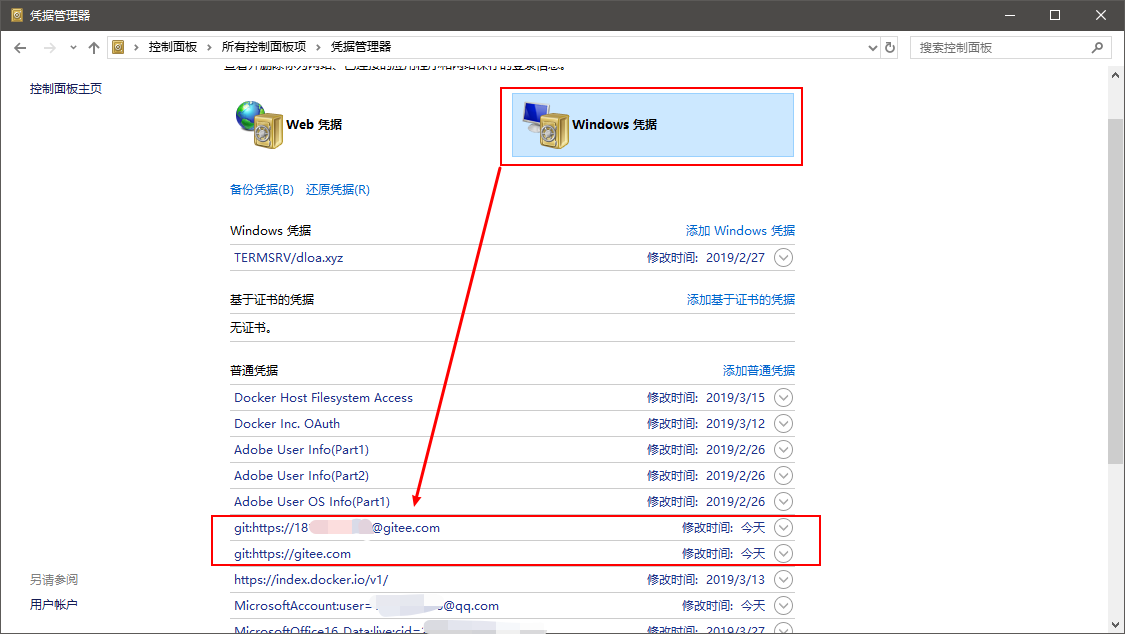Click 添加 Windows 凭据 link

click(740, 230)
